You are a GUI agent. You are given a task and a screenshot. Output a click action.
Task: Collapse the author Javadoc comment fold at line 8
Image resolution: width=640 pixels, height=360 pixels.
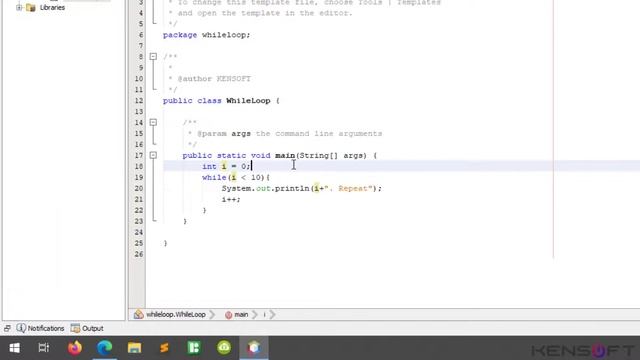[153, 56]
